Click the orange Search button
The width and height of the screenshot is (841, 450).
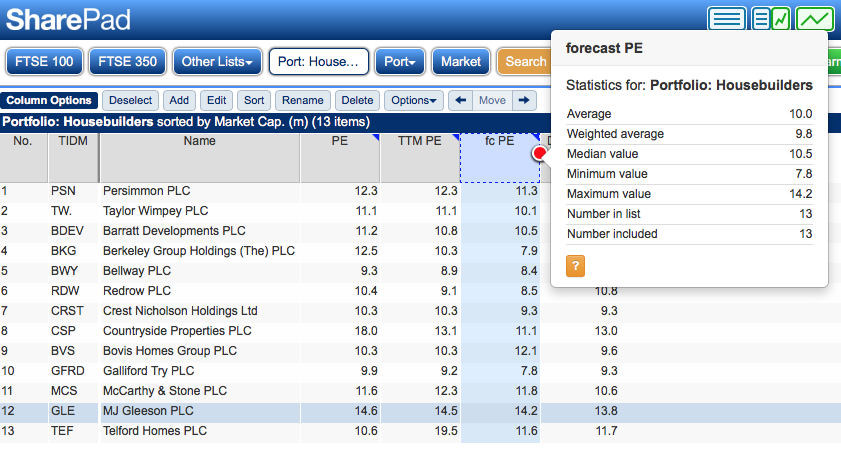524,62
